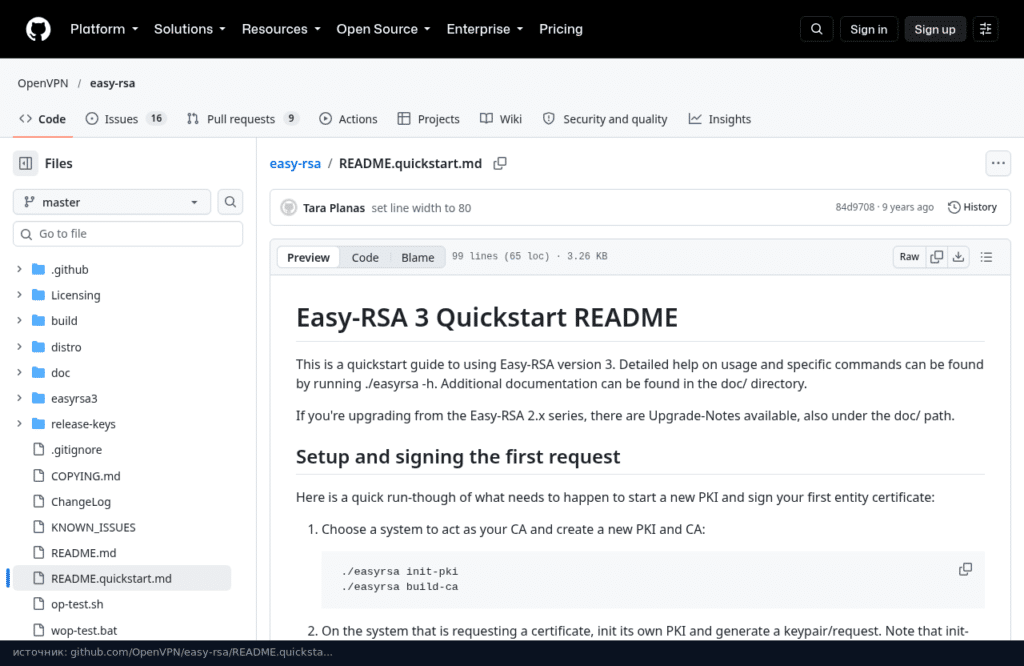Viewport: 1024px width, 666px height.
Task: Open the appearance settings icon beside Sign up
Action: tap(985, 29)
